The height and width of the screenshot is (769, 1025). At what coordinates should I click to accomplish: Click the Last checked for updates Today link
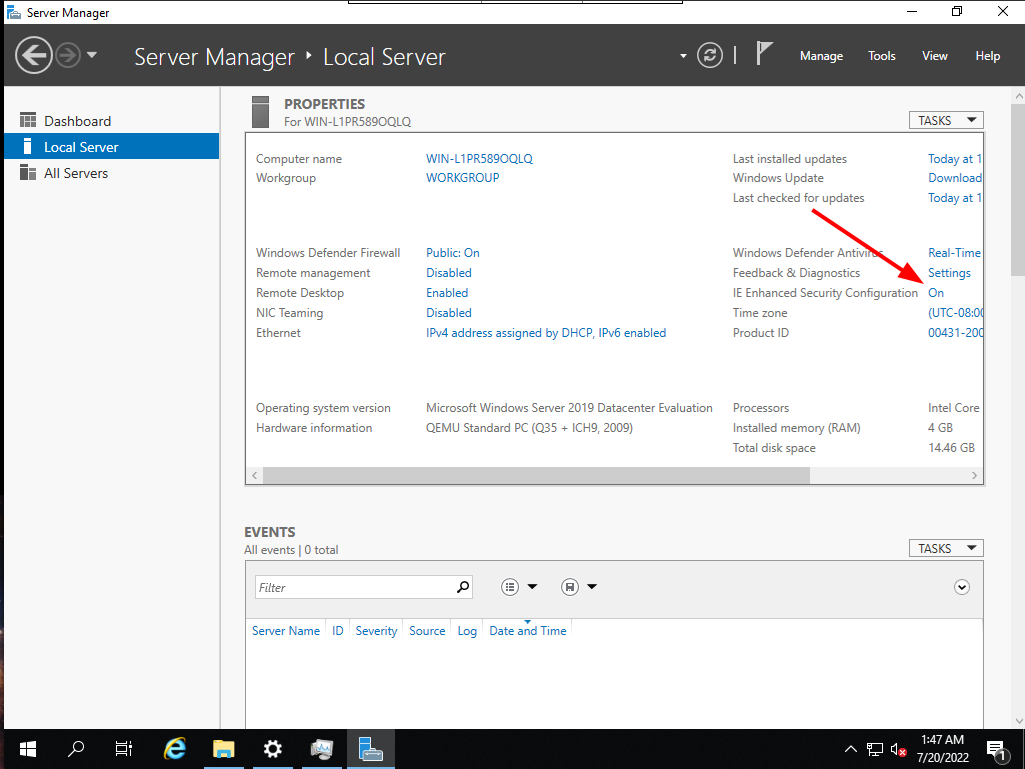coord(954,197)
